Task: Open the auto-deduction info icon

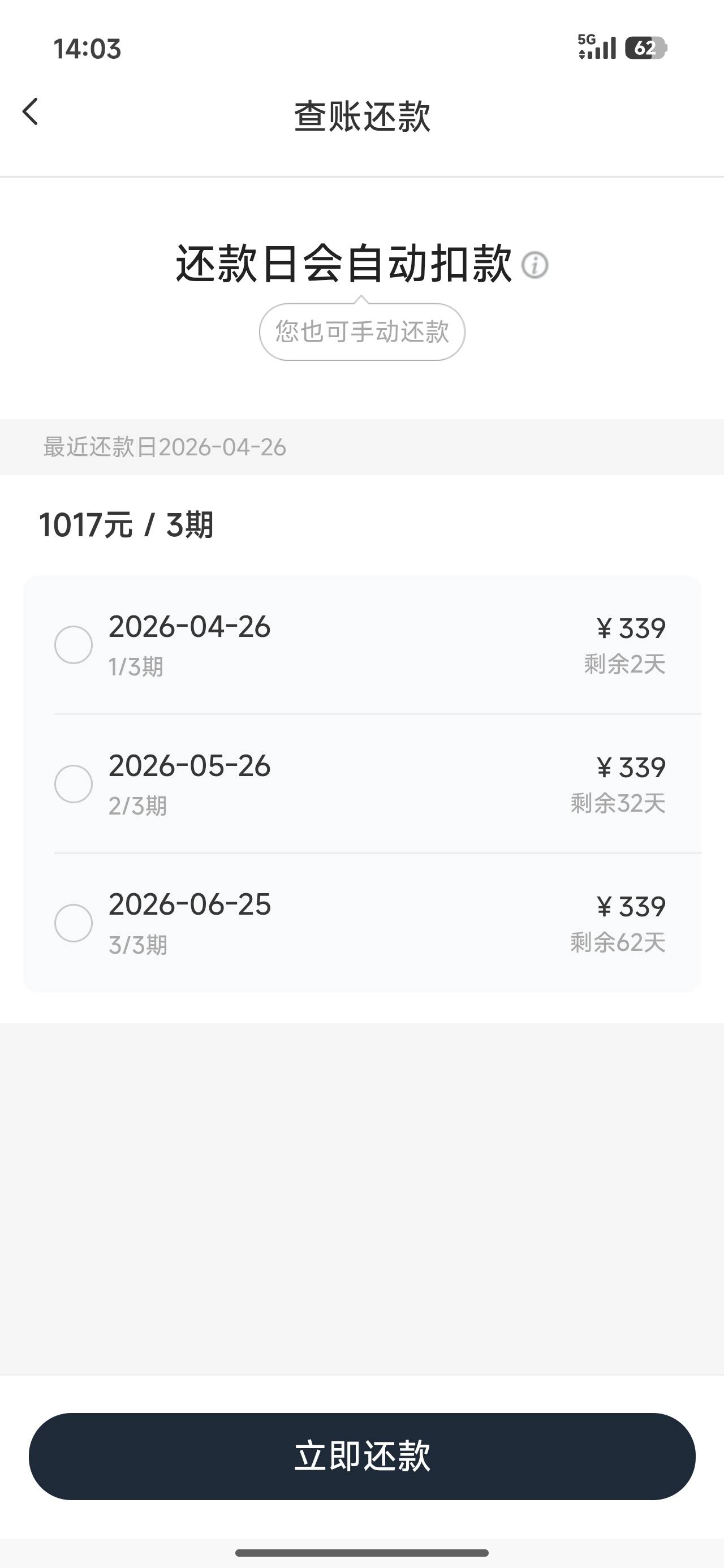Action: [x=535, y=265]
